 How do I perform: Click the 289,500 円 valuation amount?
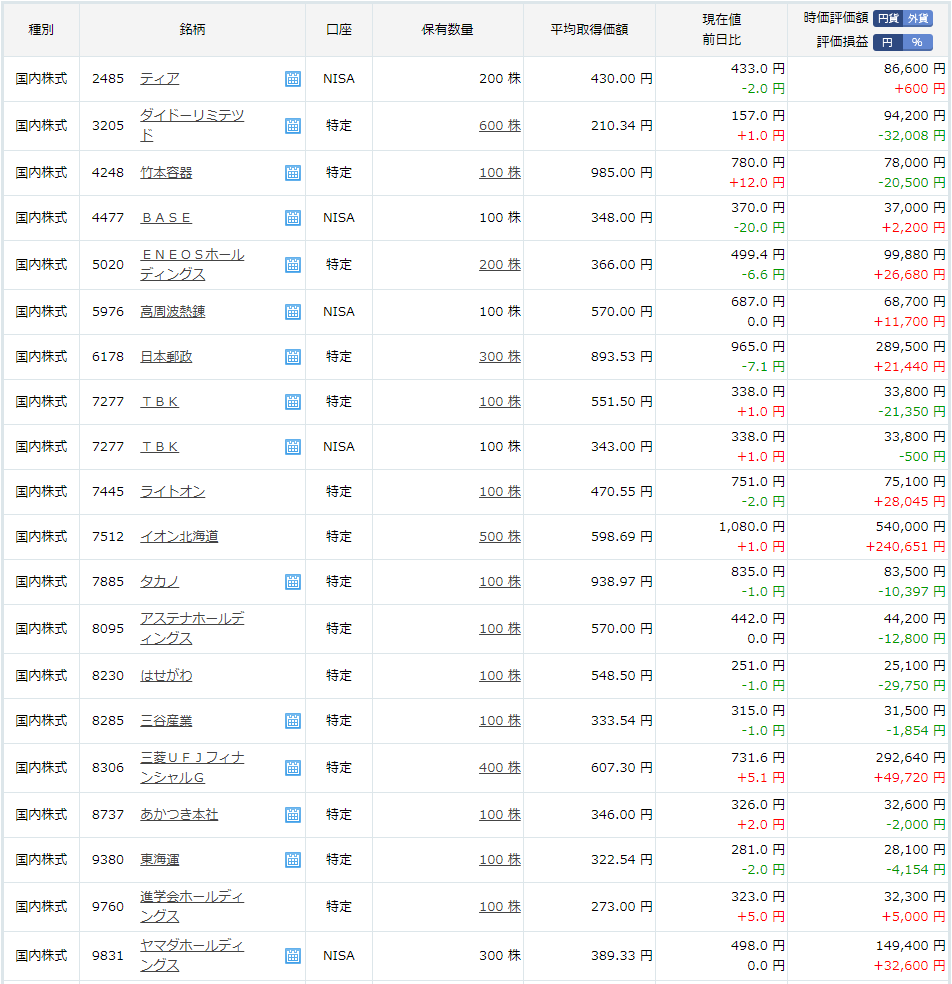tap(910, 347)
